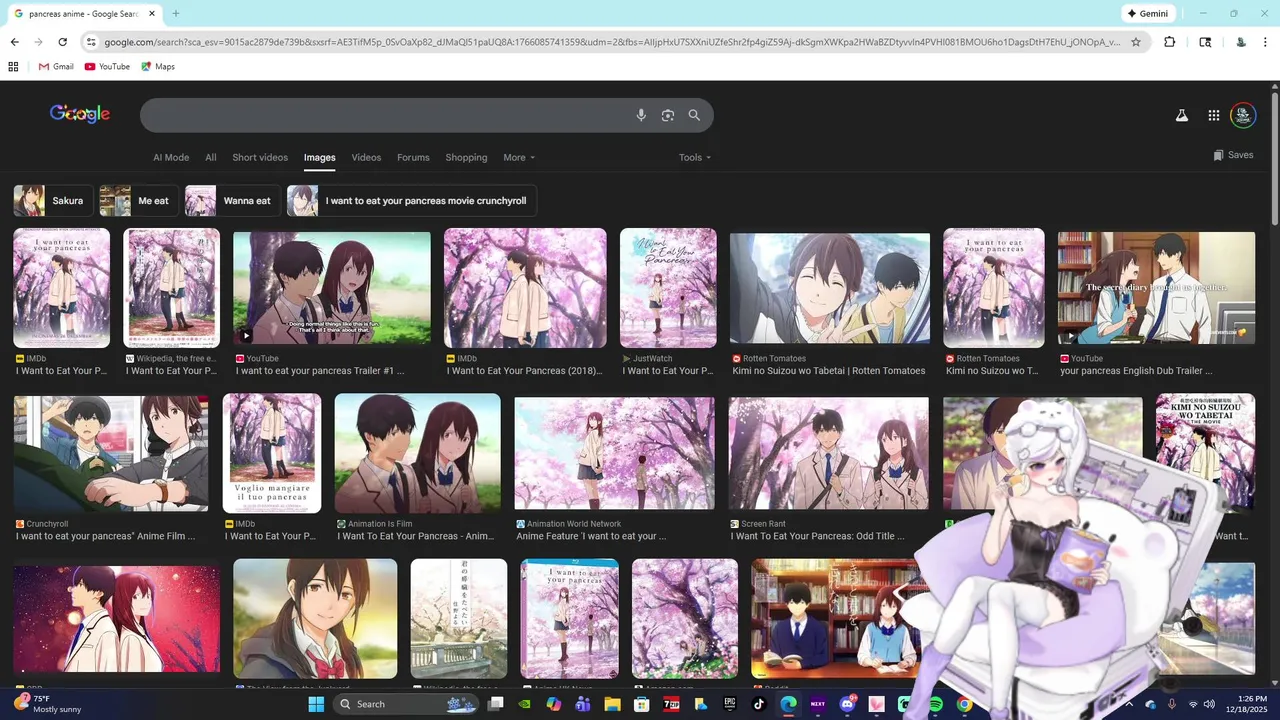Open the JustWatch poster thumbnail
This screenshot has height=720, width=1280.
tap(668, 288)
